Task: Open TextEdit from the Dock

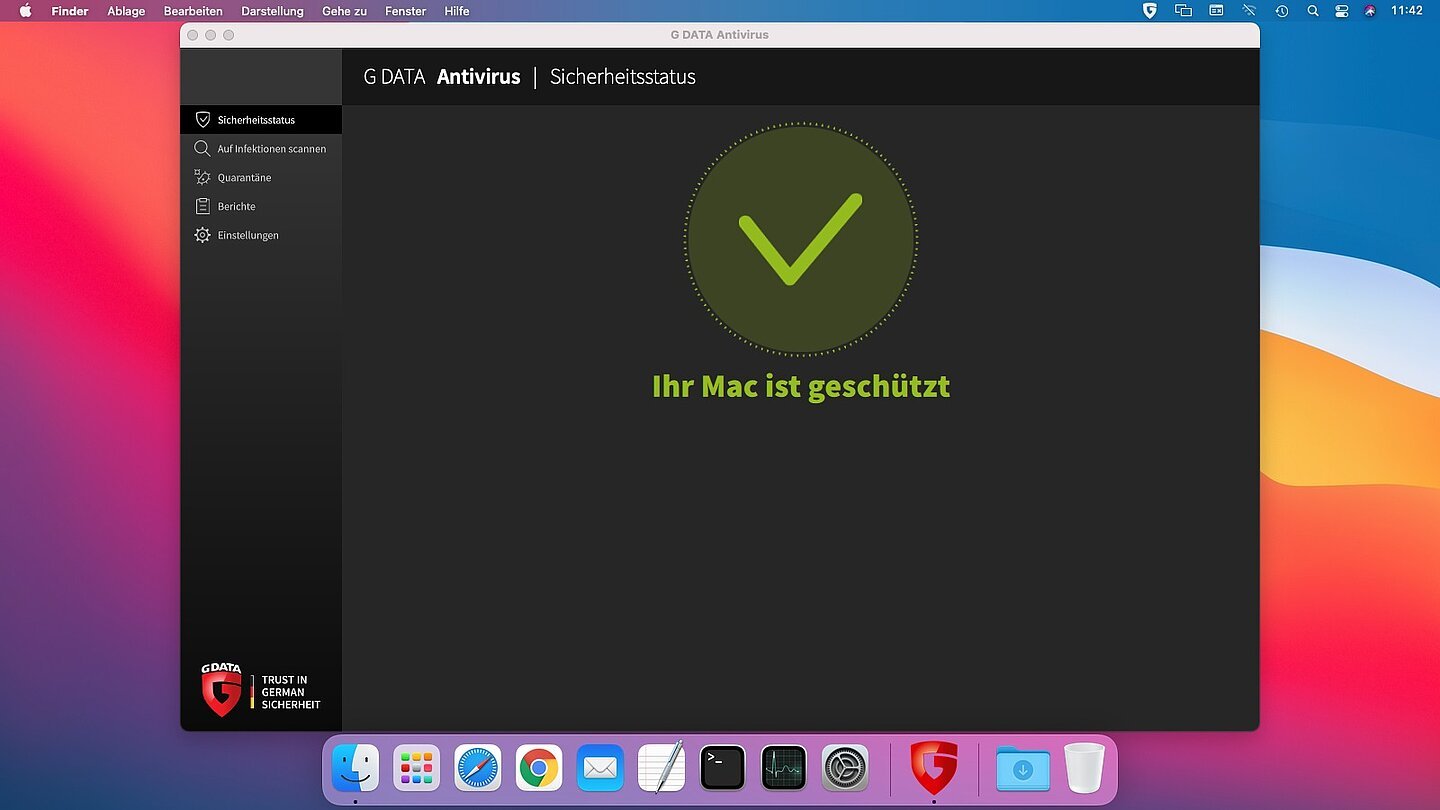Action: [661, 767]
